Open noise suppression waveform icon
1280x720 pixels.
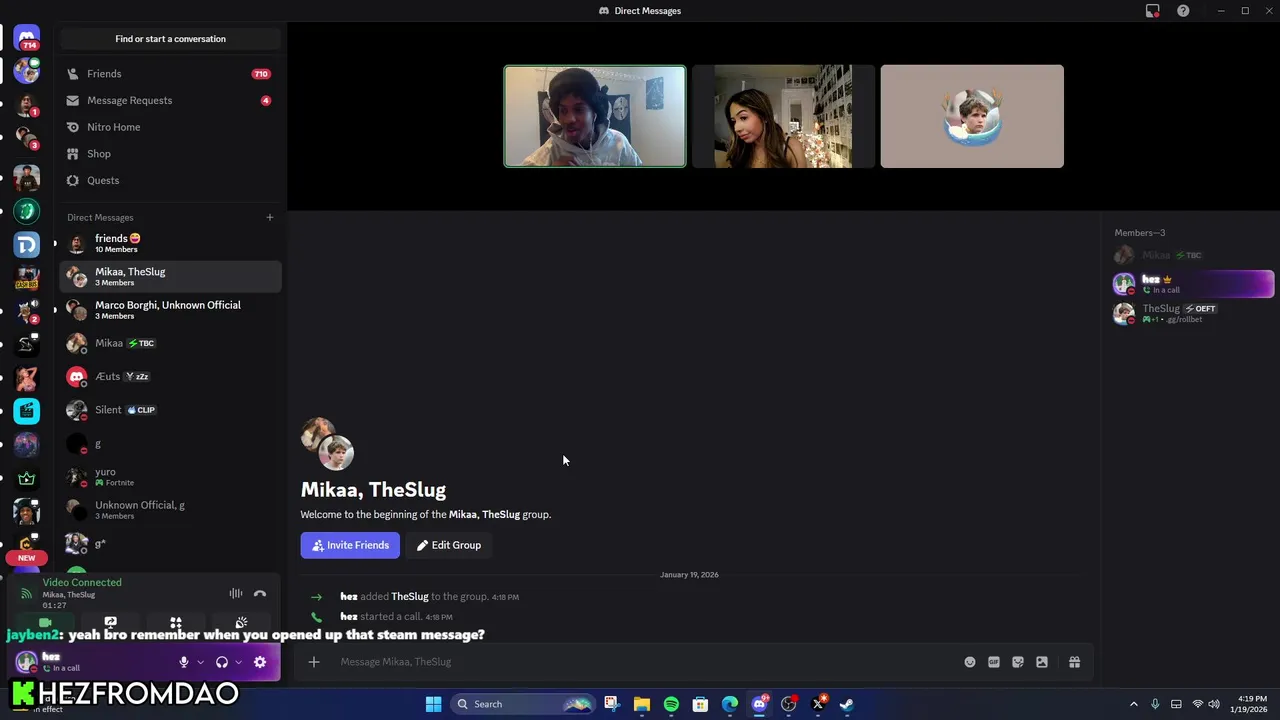(x=236, y=594)
